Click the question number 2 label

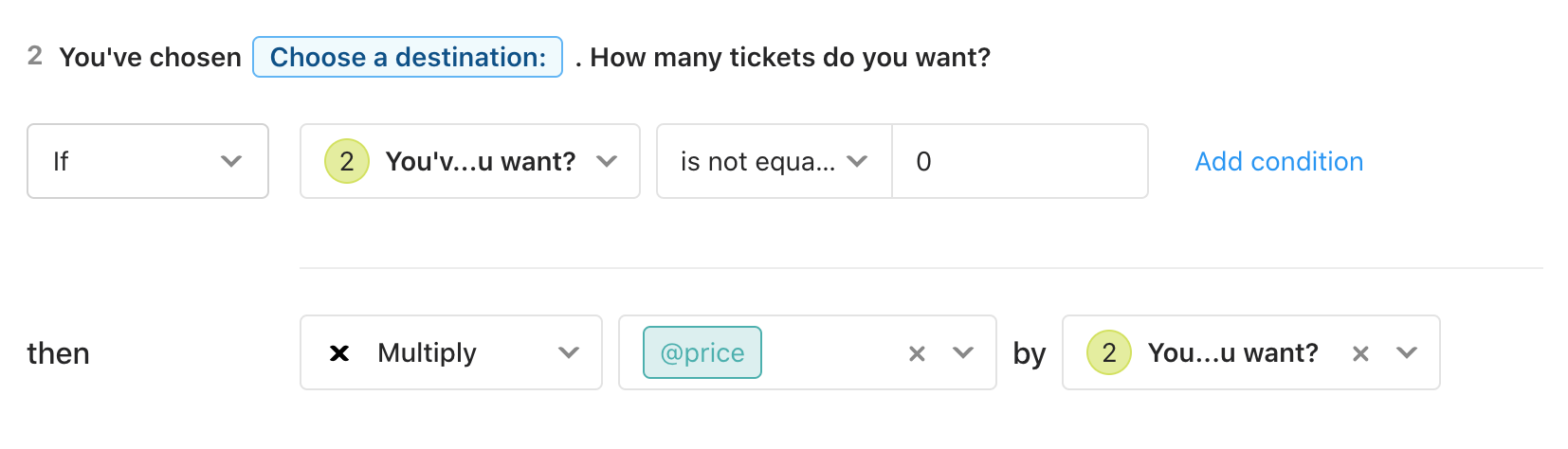click(x=35, y=56)
